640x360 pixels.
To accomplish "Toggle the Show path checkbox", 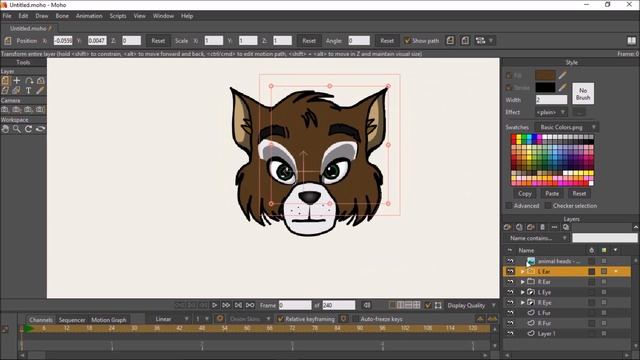I will pyautogui.click(x=407, y=41).
